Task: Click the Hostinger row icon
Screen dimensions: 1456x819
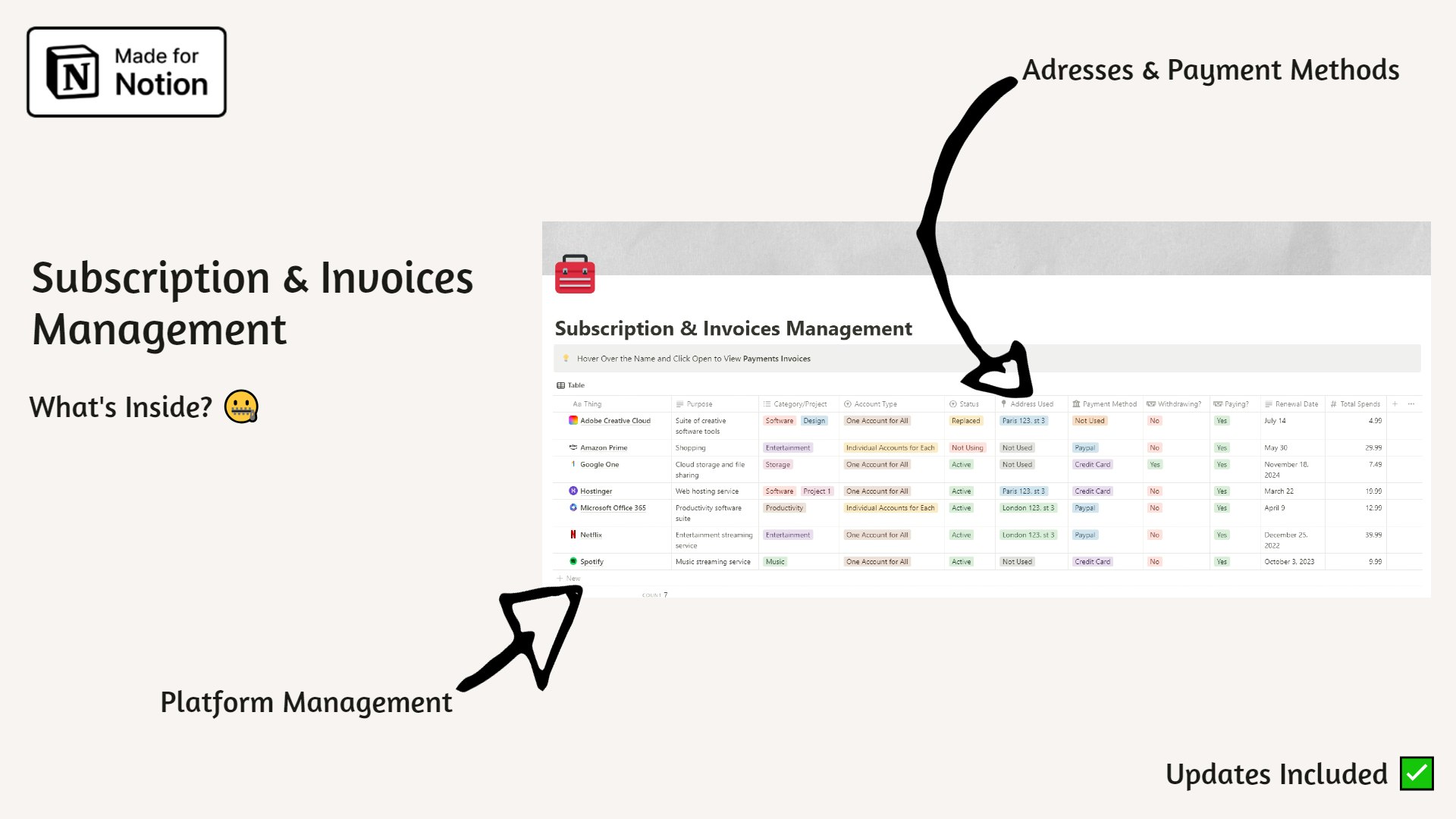Action: coord(573,491)
